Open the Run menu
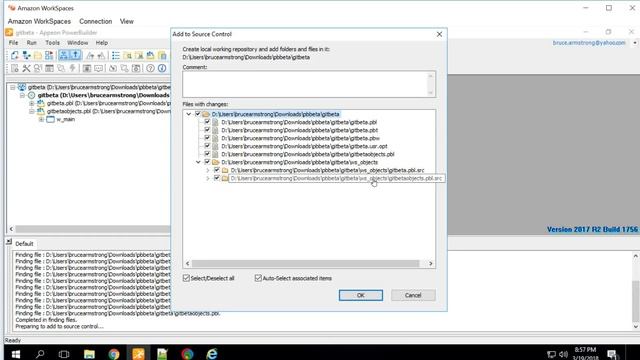640x360 pixels. click(x=31, y=42)
